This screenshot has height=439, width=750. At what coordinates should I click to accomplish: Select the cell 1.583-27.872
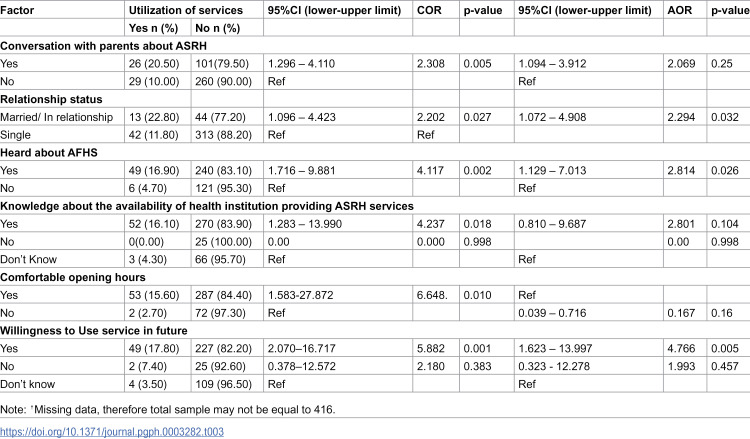(x=300, y=295)
